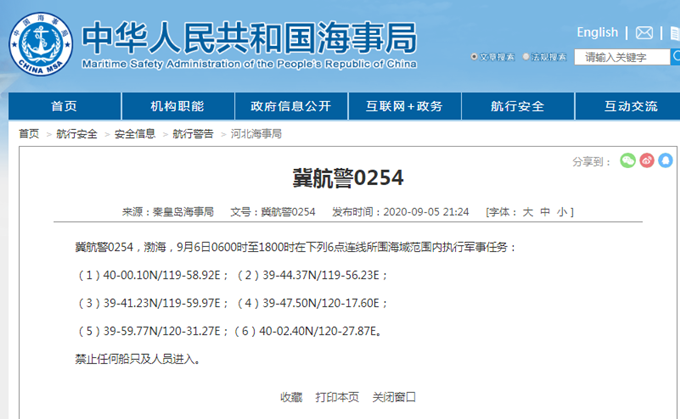This screenshot has height=419, width=680.
Task: Click the 打印本页 link
Action: (337, 397)
